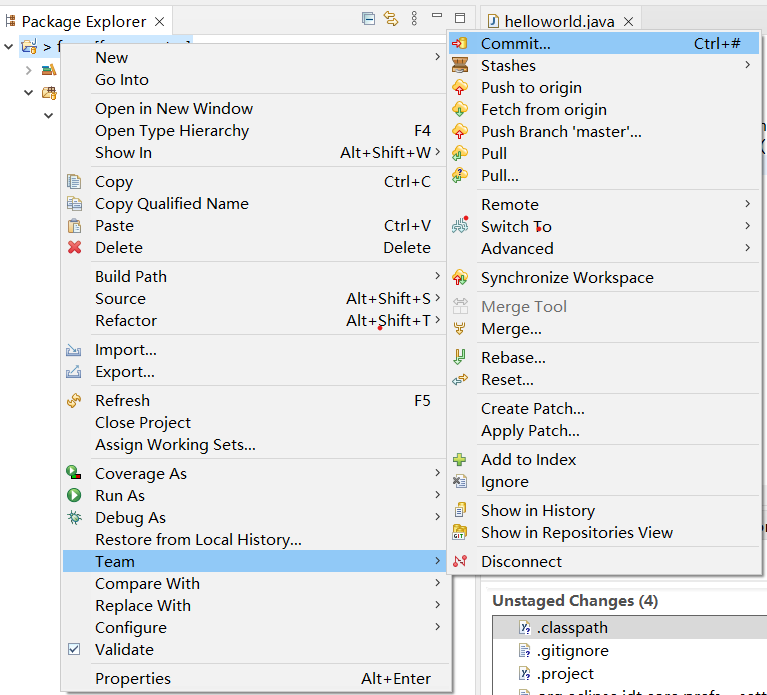Expand the Show In submenu arrow

point(438,152)
